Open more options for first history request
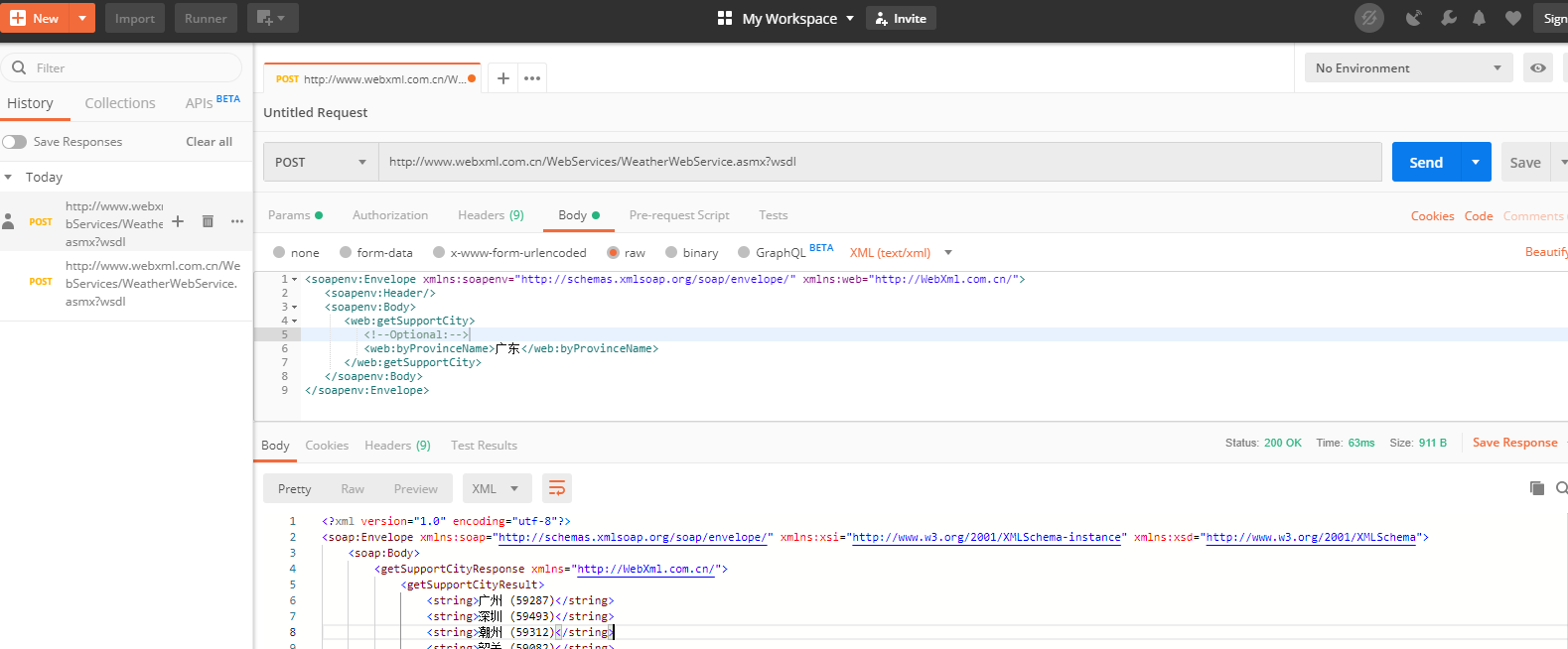This screenshot has height=649, width=1568. coord(237,221)
